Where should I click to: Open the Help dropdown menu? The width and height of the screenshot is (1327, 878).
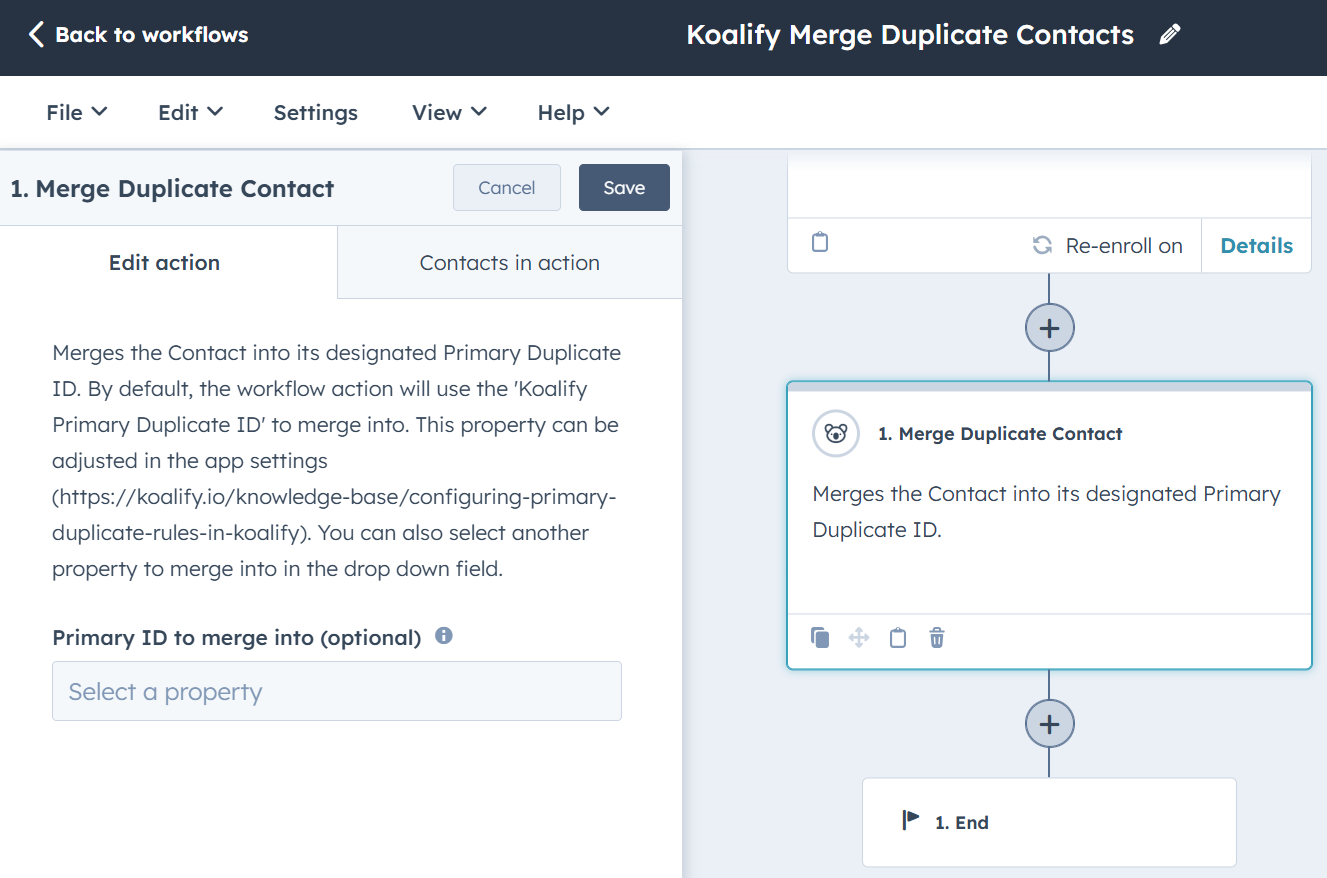[573, 113]
